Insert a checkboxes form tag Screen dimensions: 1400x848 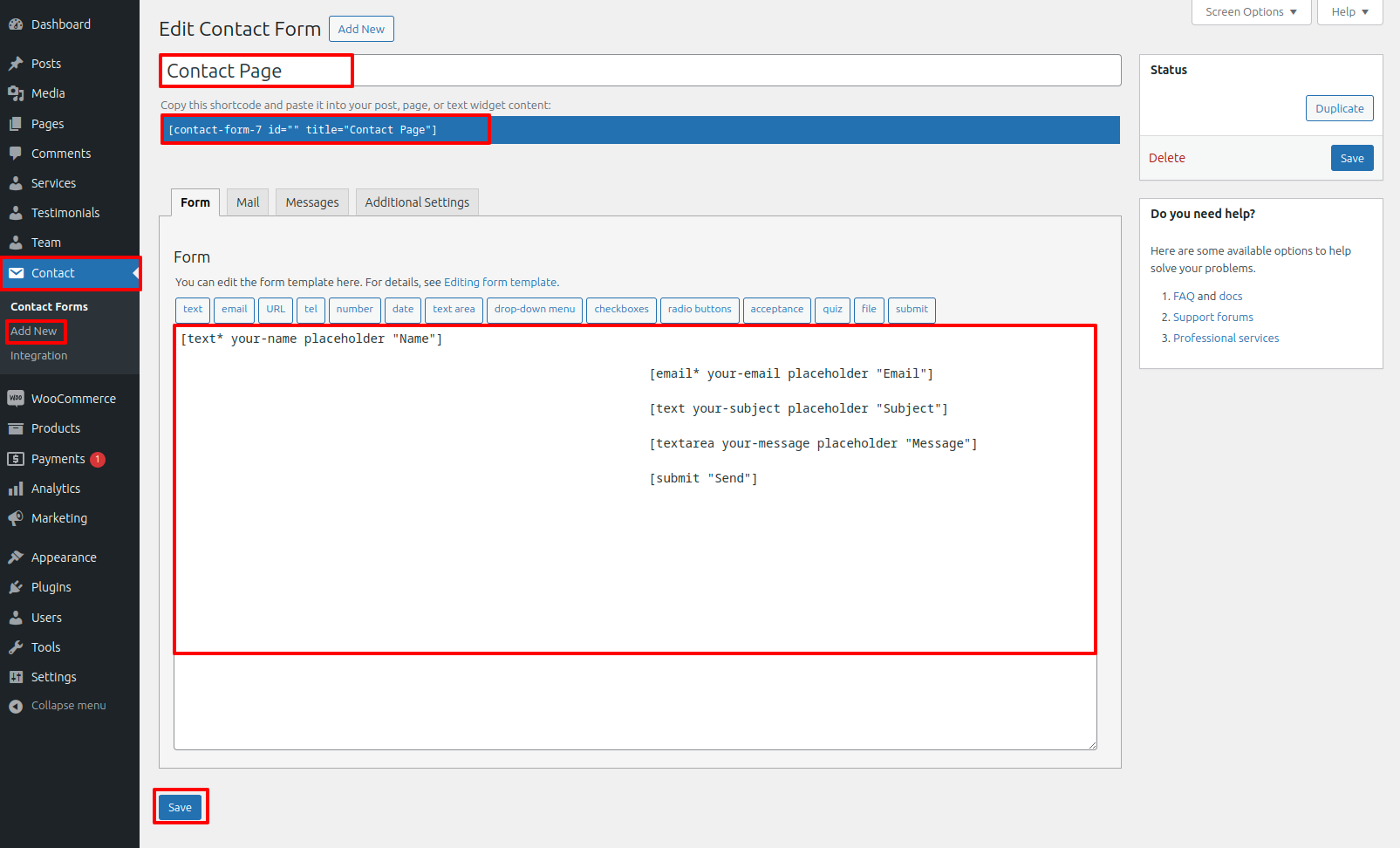[621, 310]
